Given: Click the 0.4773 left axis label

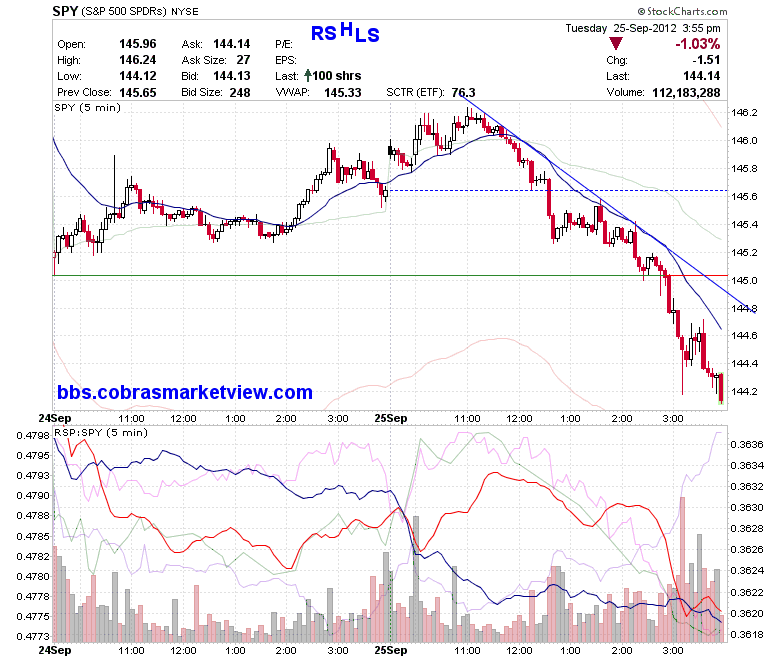Looking at the screenshot, I should (x=33, y=636).
